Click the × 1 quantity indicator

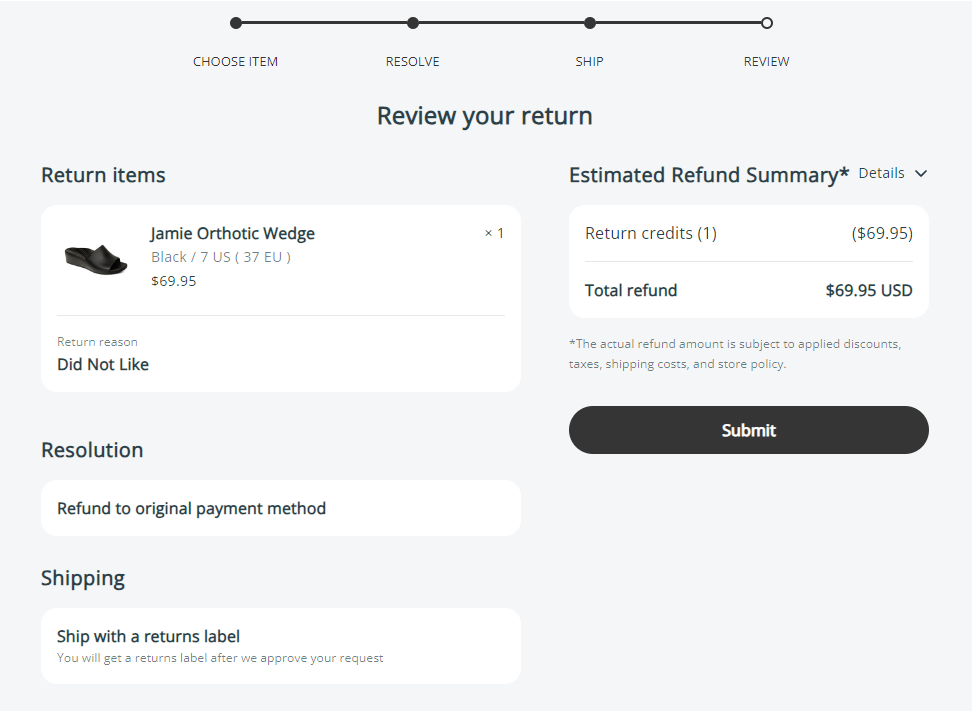tap(494, 234)
